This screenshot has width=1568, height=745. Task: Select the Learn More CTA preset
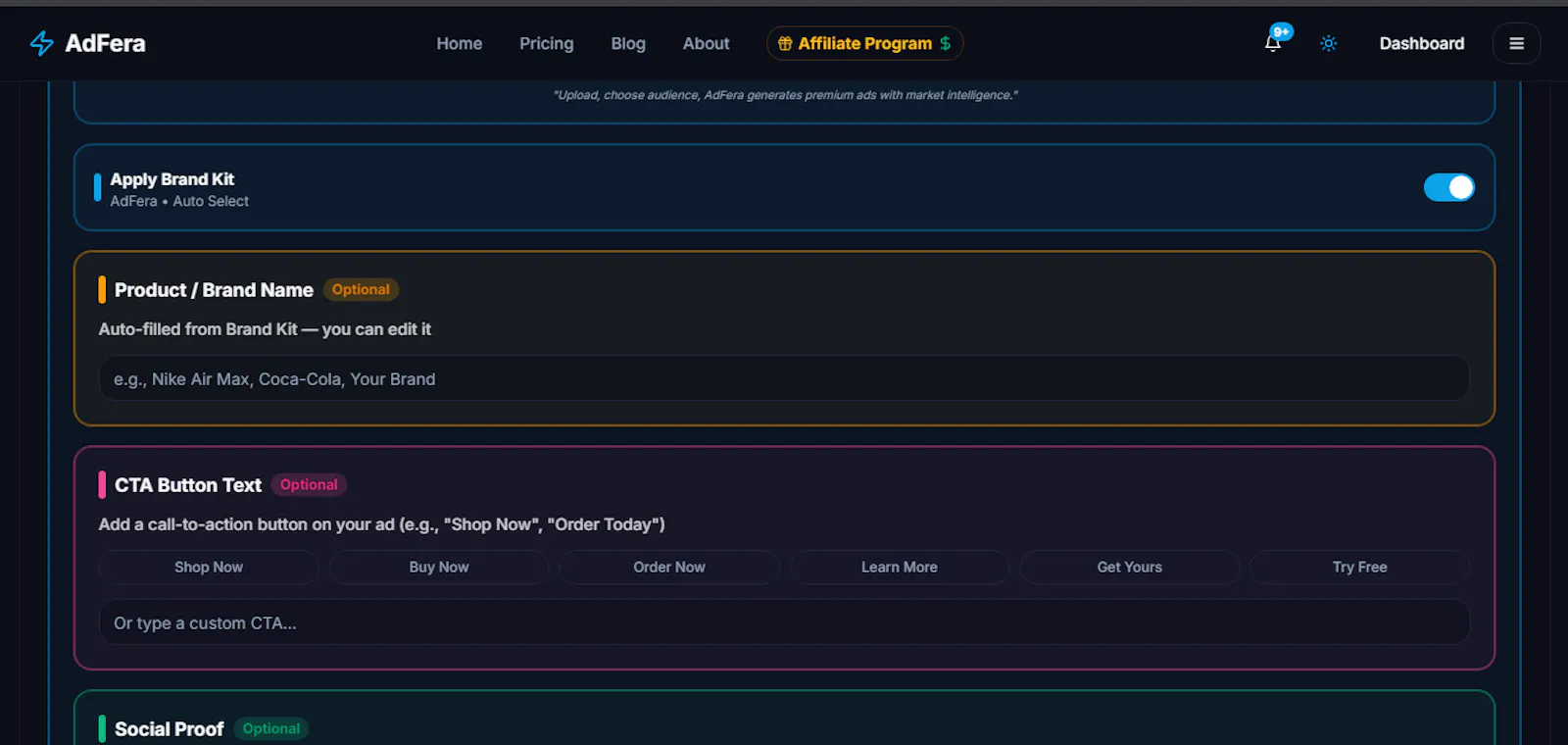[x=900, y=568]
